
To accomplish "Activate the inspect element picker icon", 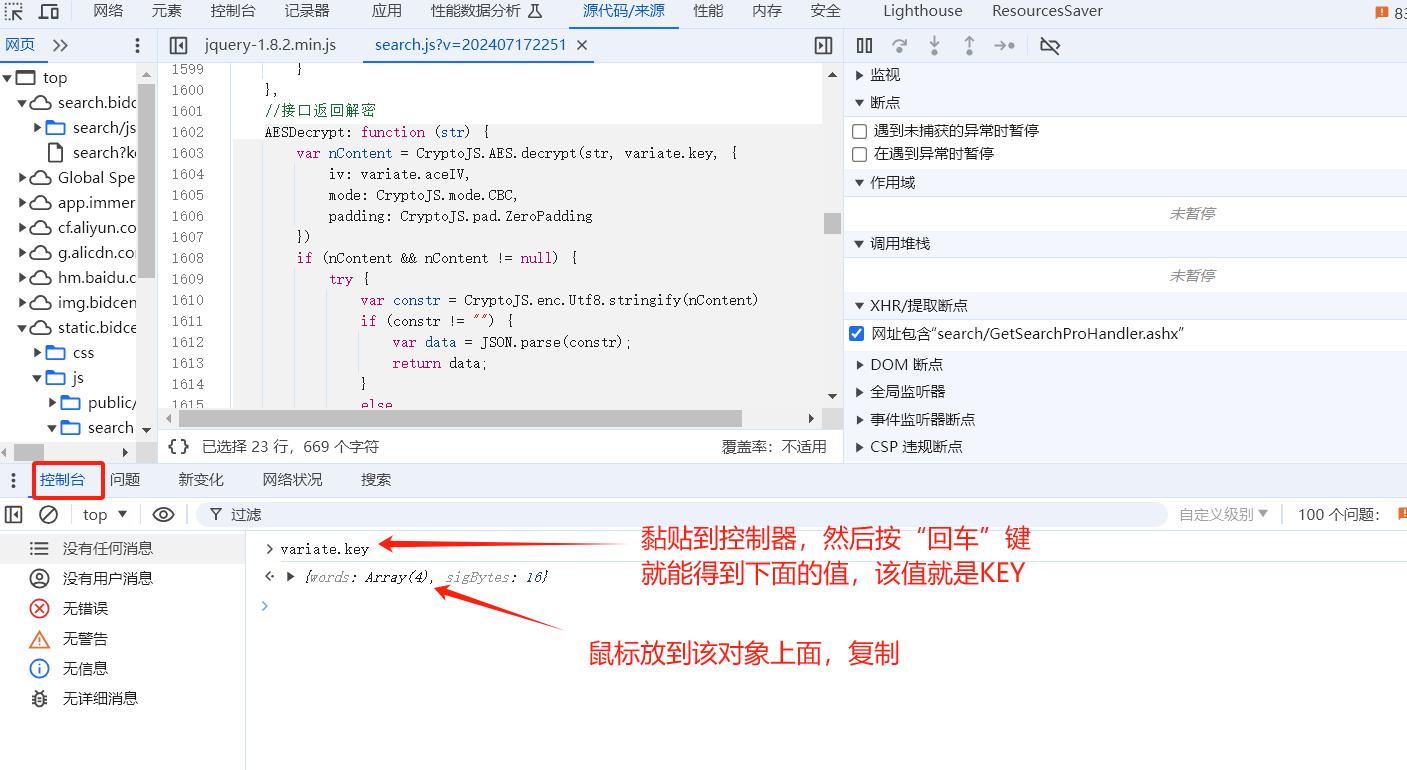I will (14, 12).
